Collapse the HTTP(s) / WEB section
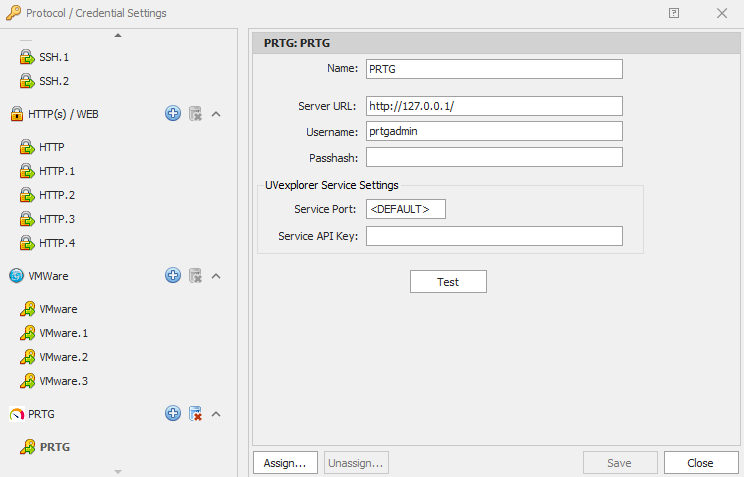 click(216, 114)
